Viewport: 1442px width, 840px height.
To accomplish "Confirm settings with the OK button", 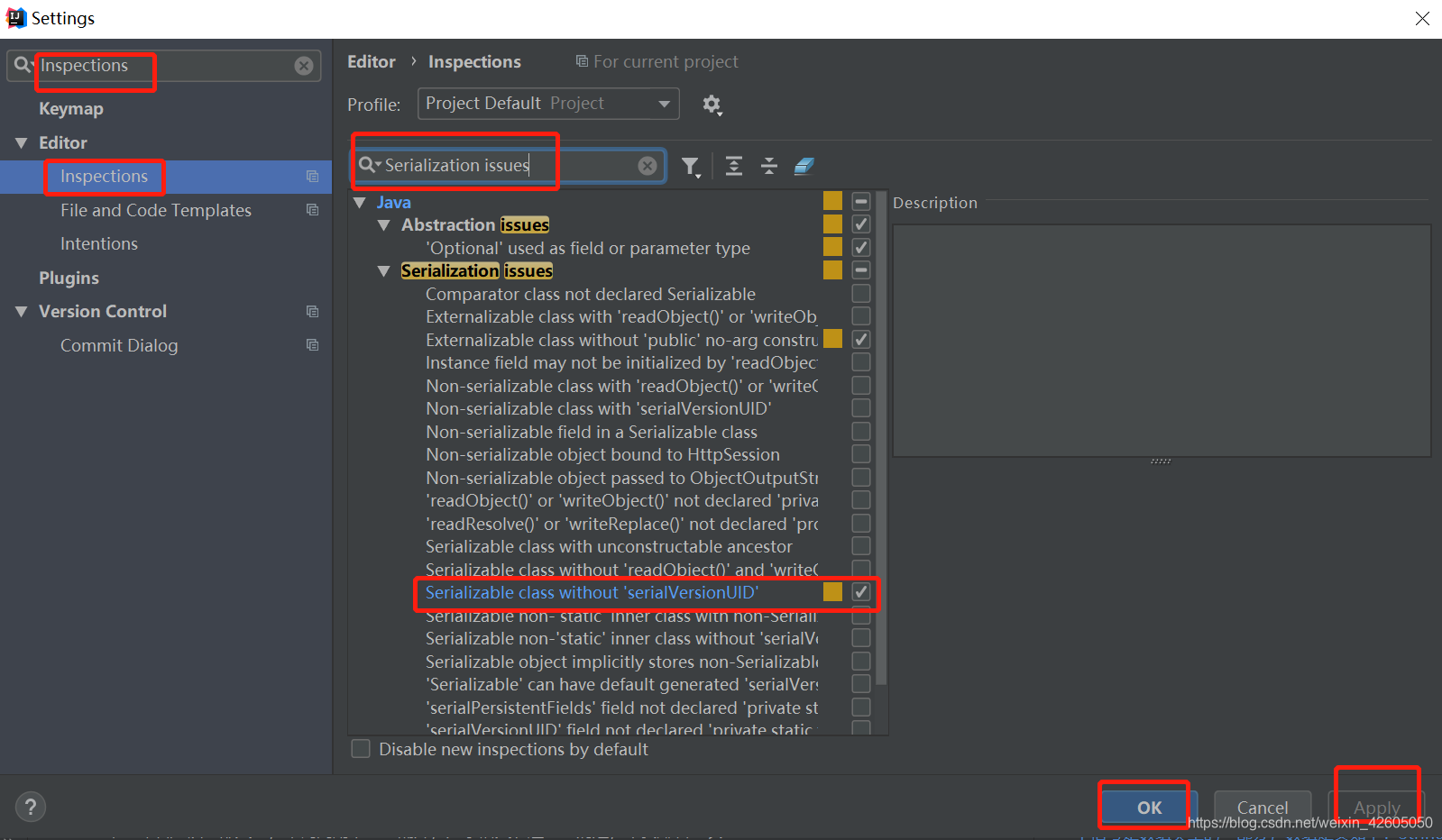I will click(x=1149, y=808).
